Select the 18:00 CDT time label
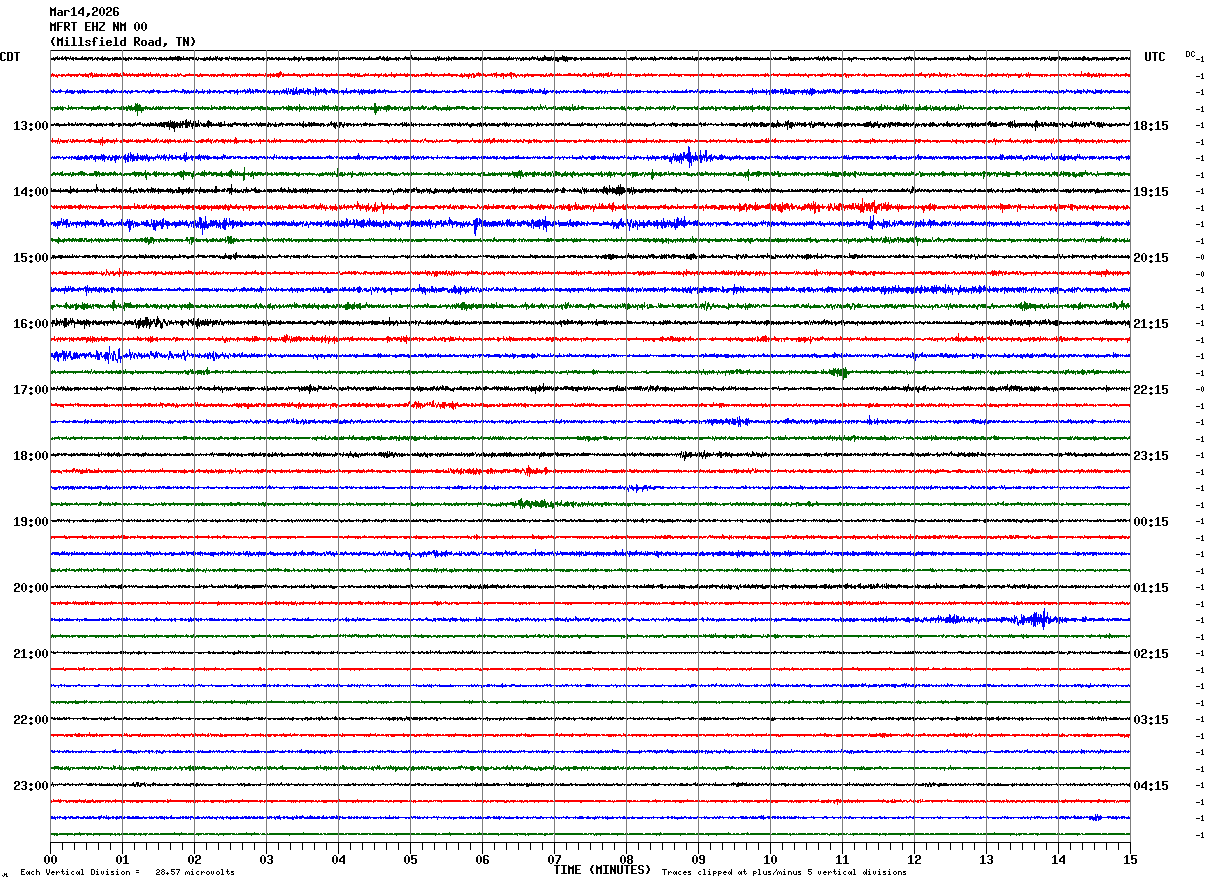The height and width of the screenshot is (886, 1210). point(31,456)
